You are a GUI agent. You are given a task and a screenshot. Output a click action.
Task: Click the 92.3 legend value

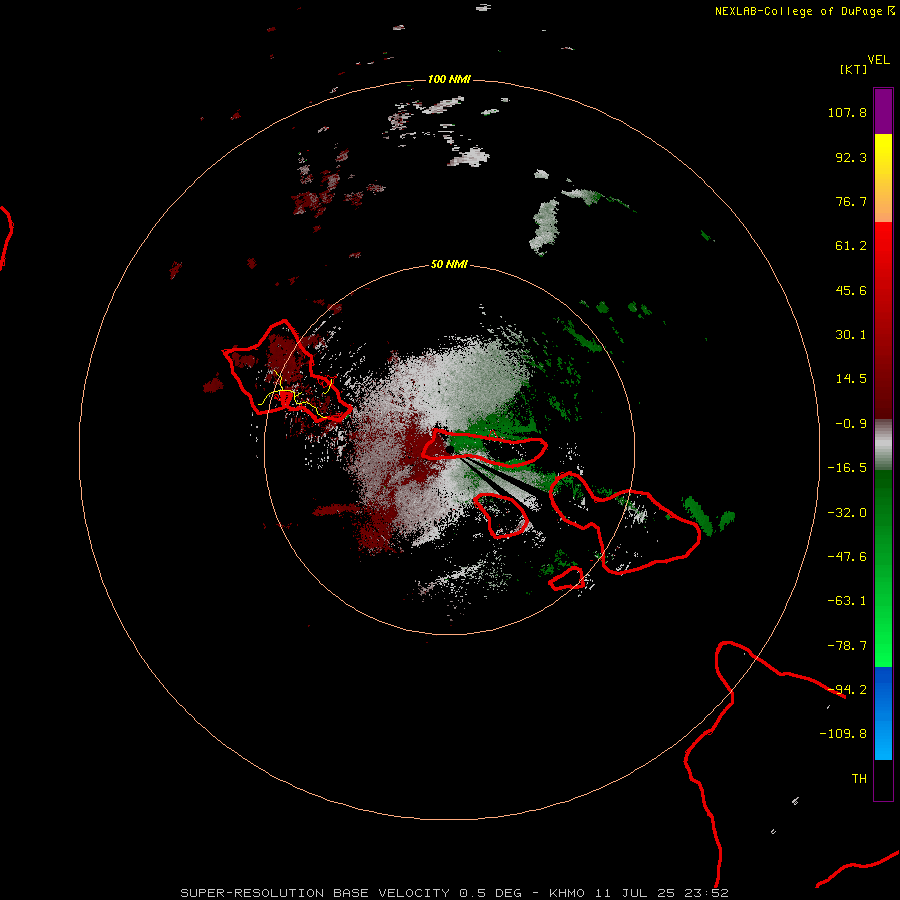point(851,157)
